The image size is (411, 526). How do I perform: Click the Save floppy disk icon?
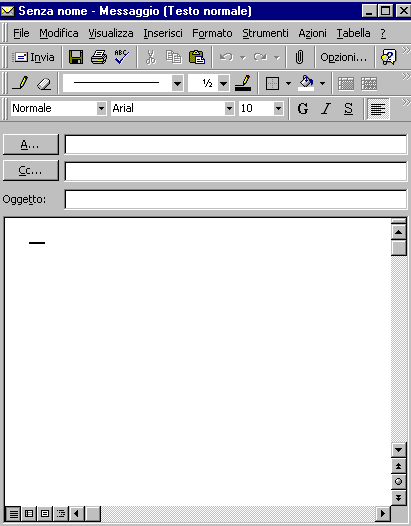click(x=76, y=57)
